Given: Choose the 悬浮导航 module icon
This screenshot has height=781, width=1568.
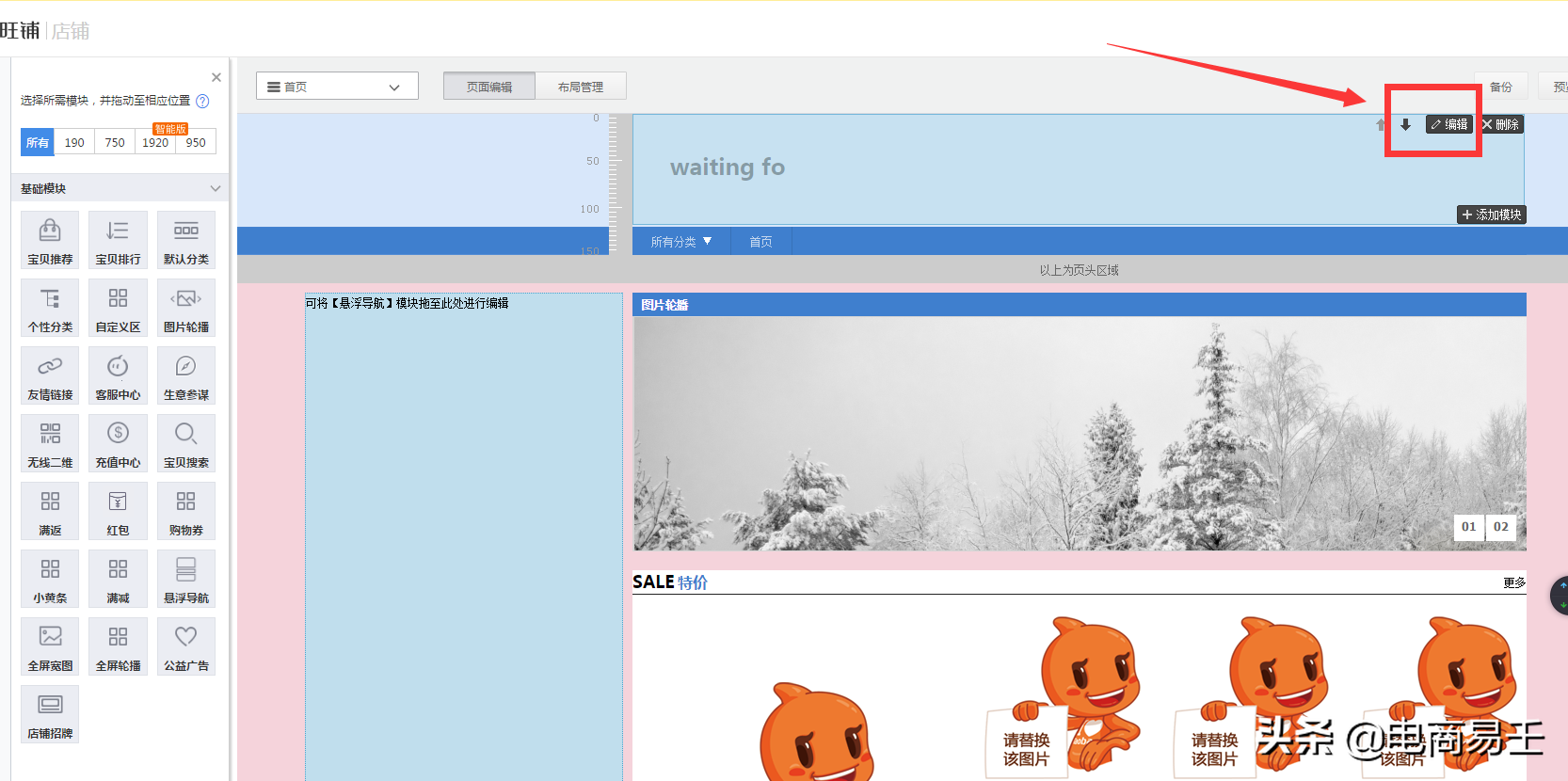Looking at the screenshot, I should coord(186,570).
